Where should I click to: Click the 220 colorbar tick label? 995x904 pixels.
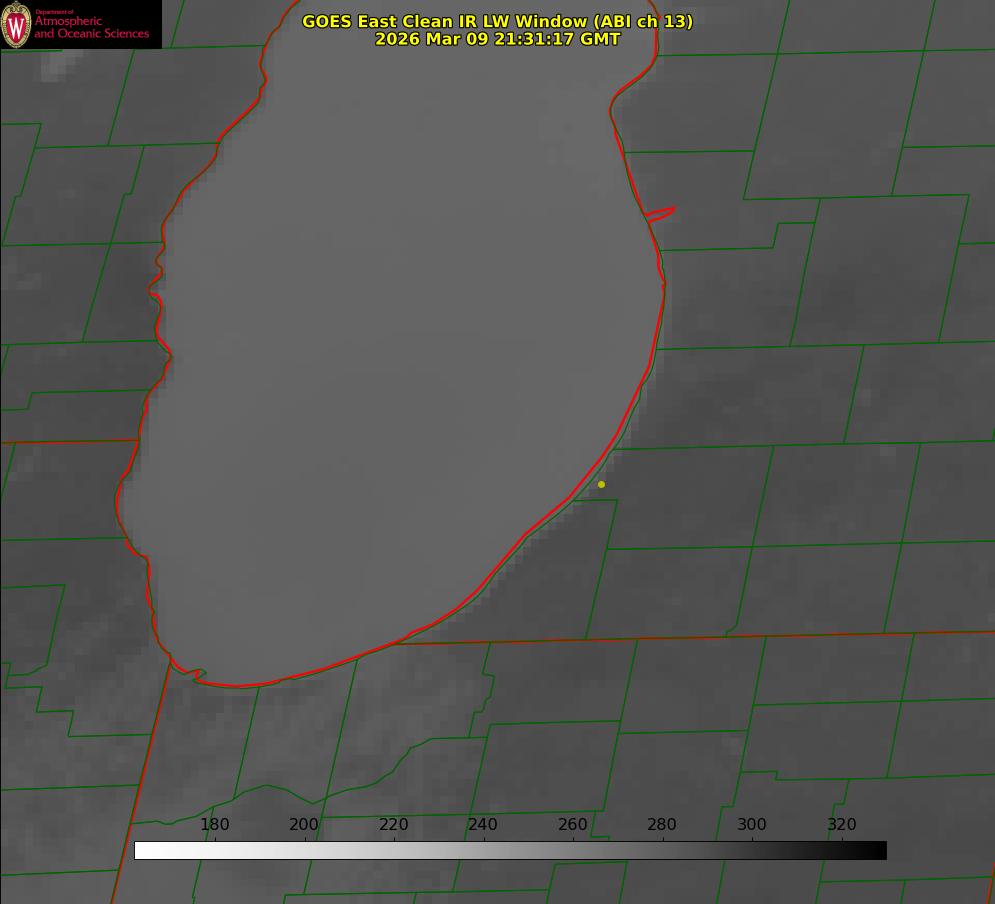394,825
